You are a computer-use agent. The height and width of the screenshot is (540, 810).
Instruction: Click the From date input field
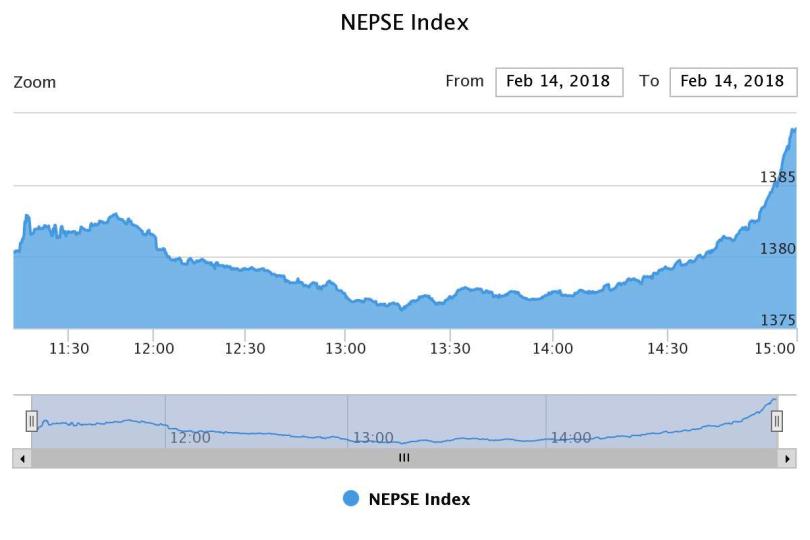(x=559, y=82)
